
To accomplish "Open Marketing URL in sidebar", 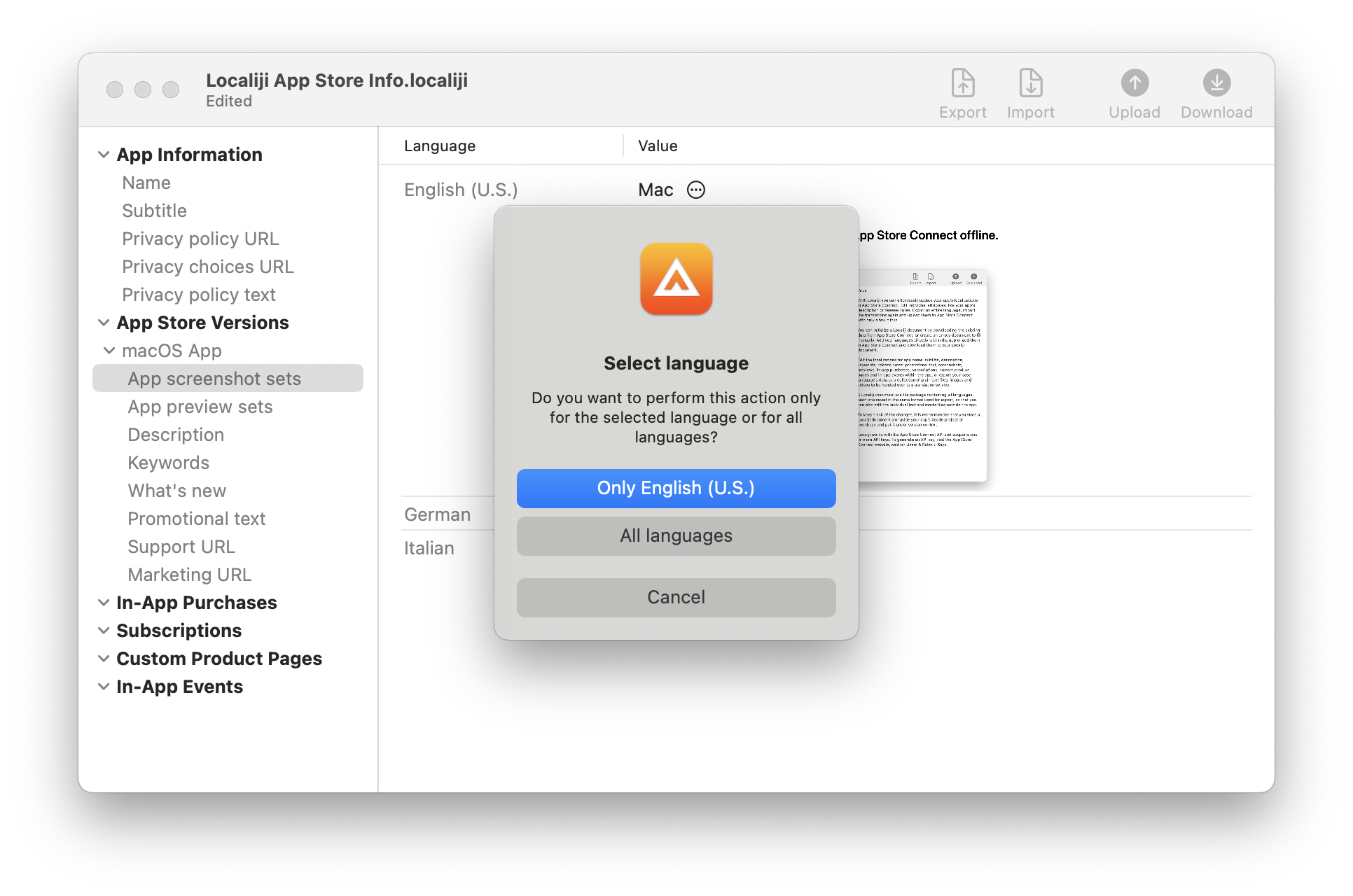I will click(x=189, y=575).
